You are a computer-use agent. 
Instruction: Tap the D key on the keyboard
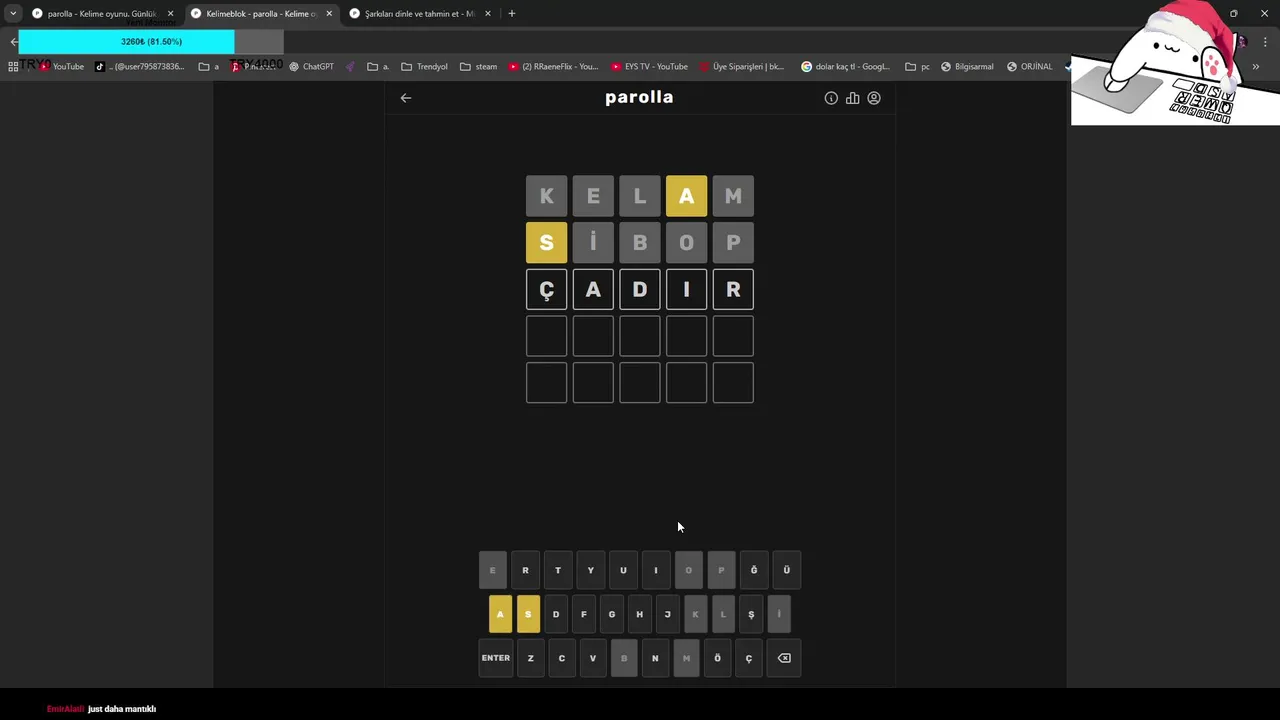point(556,614)
